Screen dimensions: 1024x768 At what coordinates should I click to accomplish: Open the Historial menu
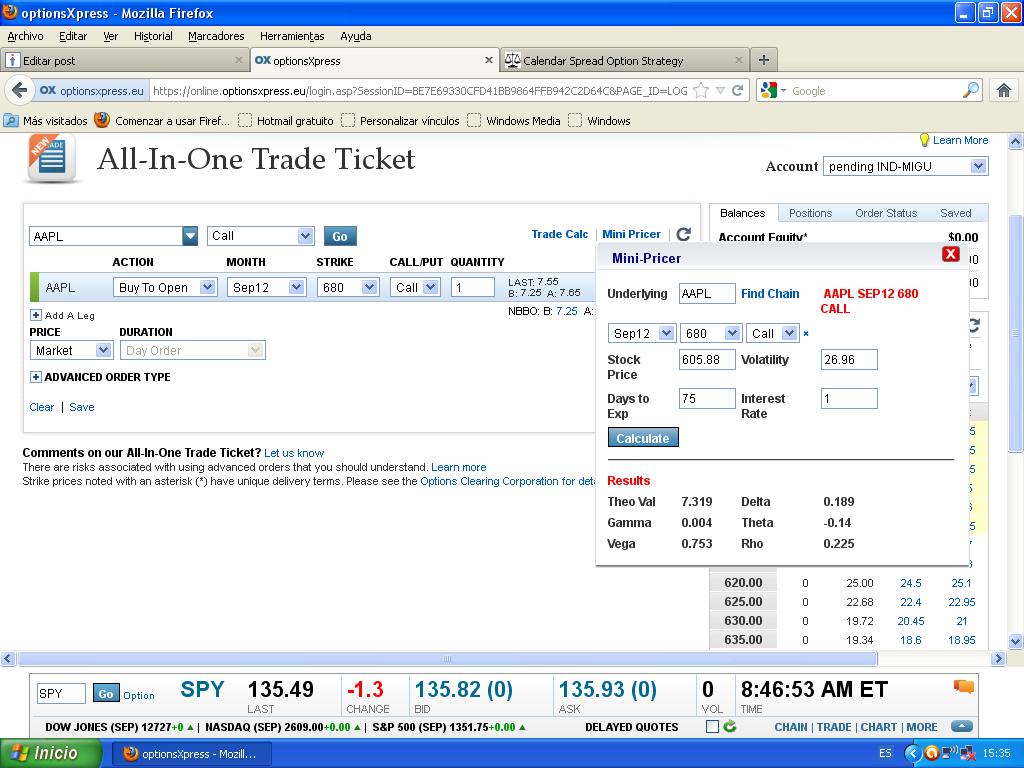[x=153, y=36]
